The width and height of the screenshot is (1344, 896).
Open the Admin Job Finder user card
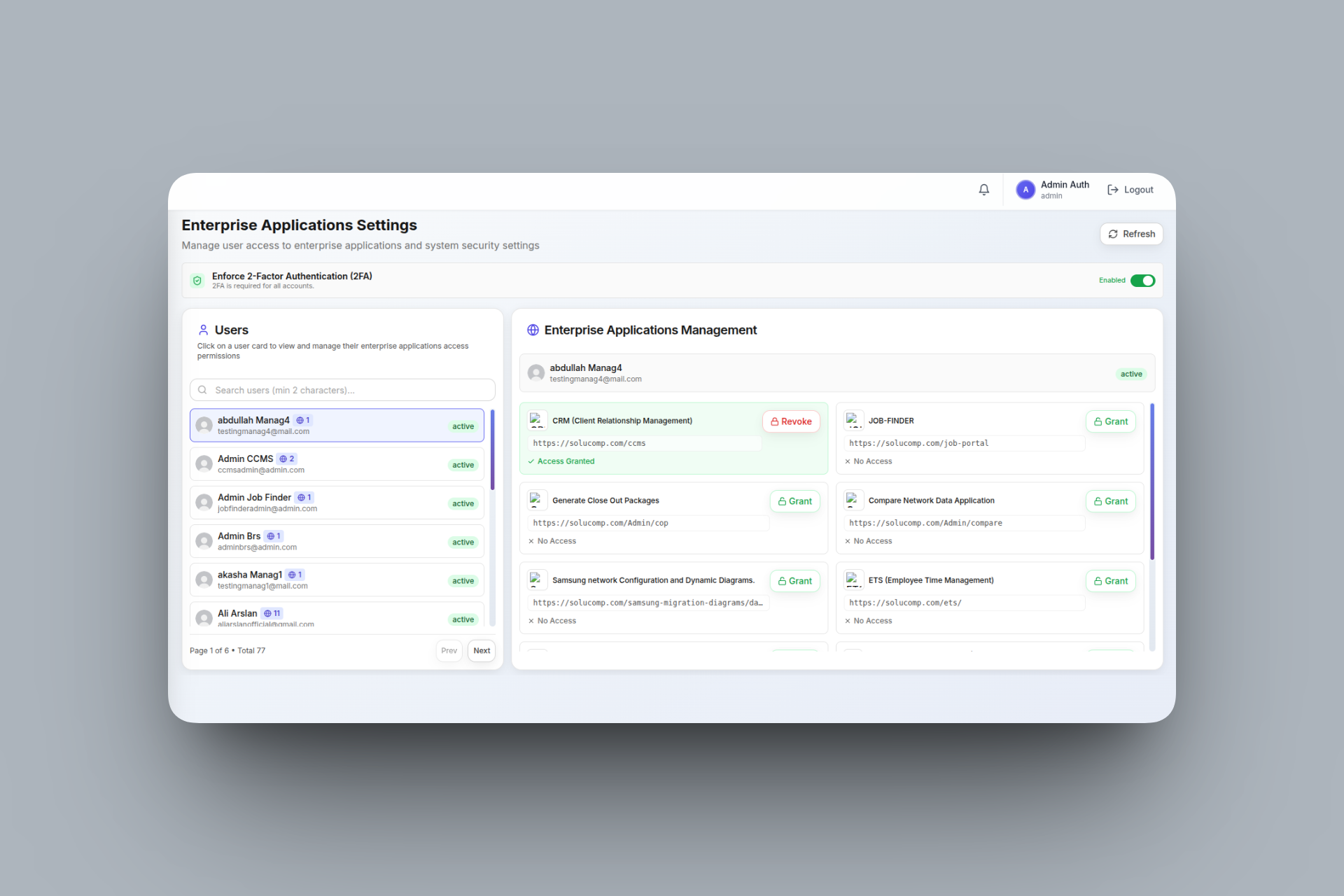(337, 503)
